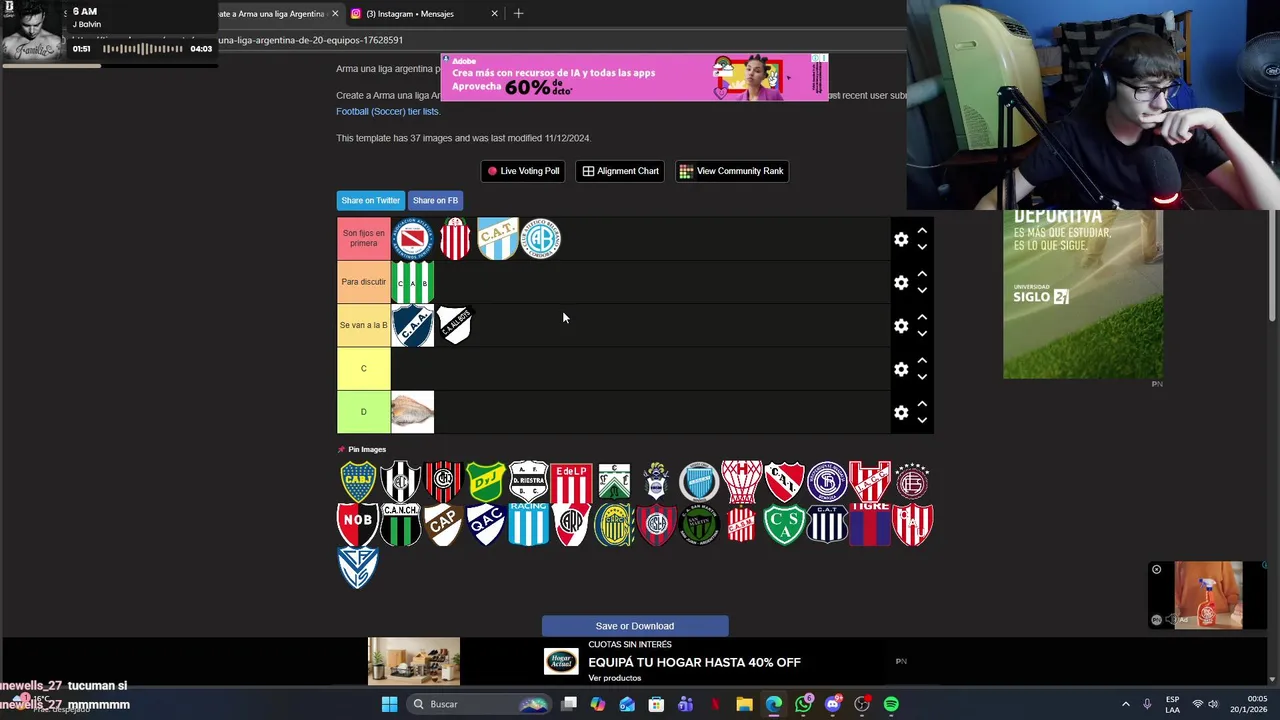Click the green D tier label

tap(363, 412)
